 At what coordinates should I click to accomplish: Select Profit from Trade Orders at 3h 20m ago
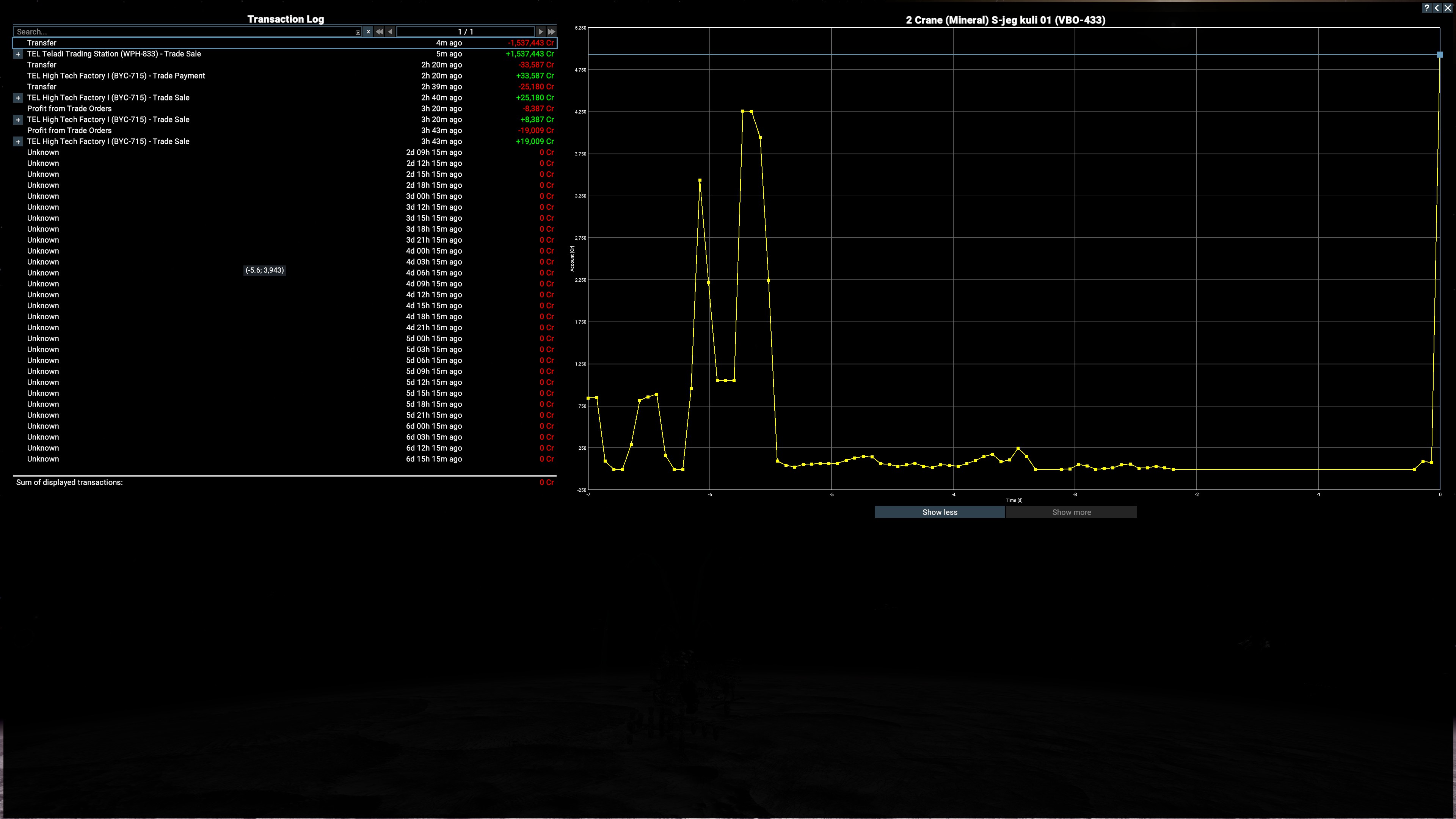click(285, 108)
